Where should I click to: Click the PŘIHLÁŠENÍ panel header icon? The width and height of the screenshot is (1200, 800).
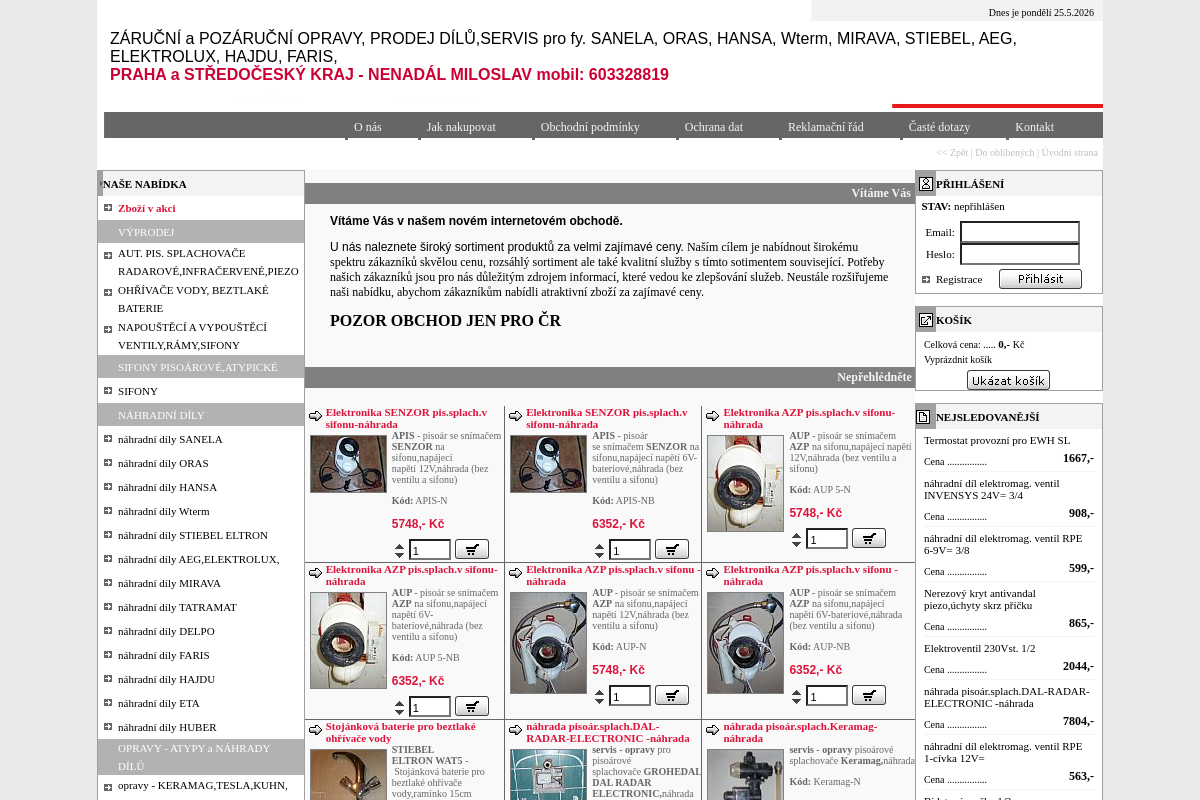(926, 184)
